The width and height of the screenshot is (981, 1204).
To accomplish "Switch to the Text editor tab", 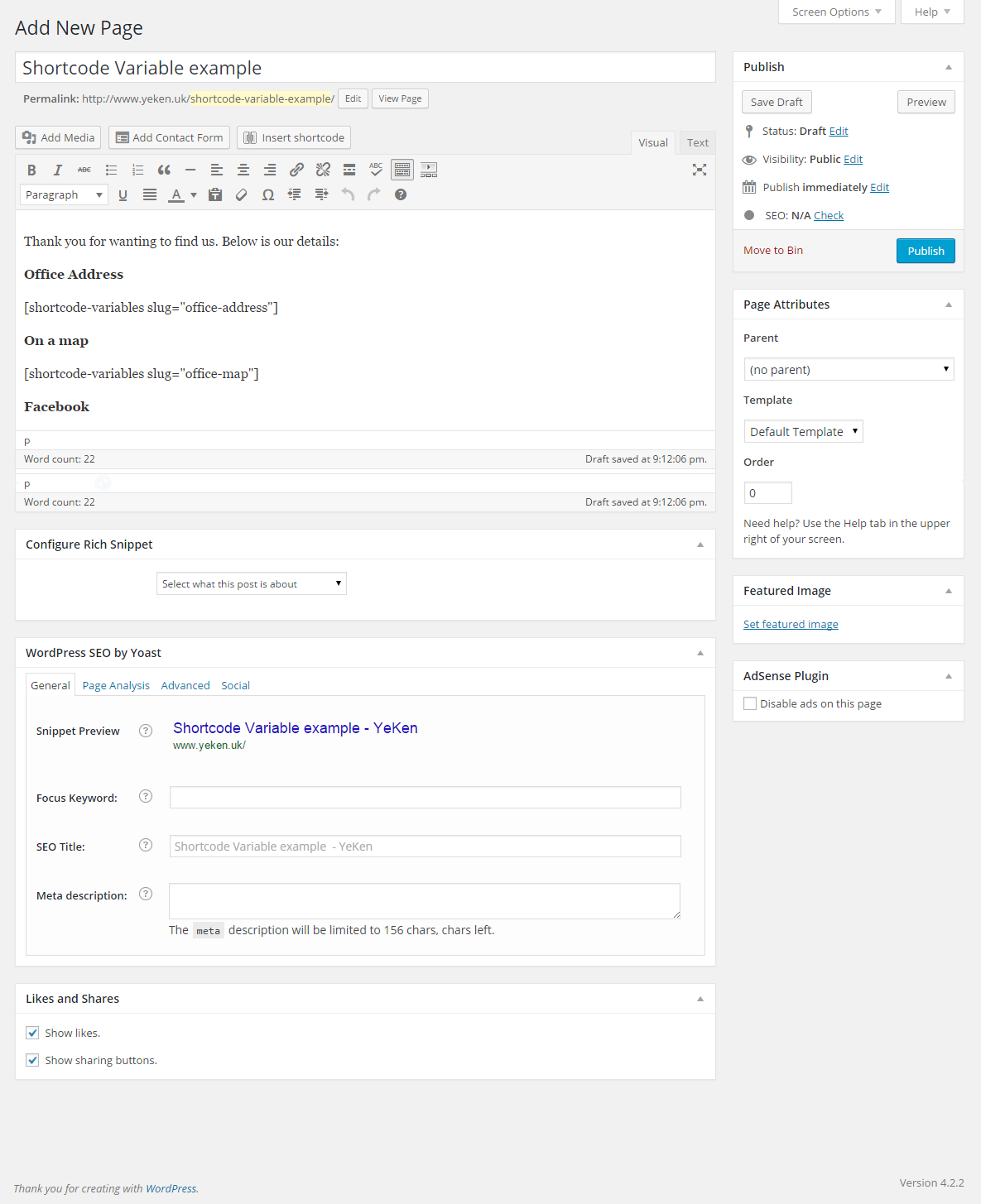I will pyautogui.click(x=698, y=142).
